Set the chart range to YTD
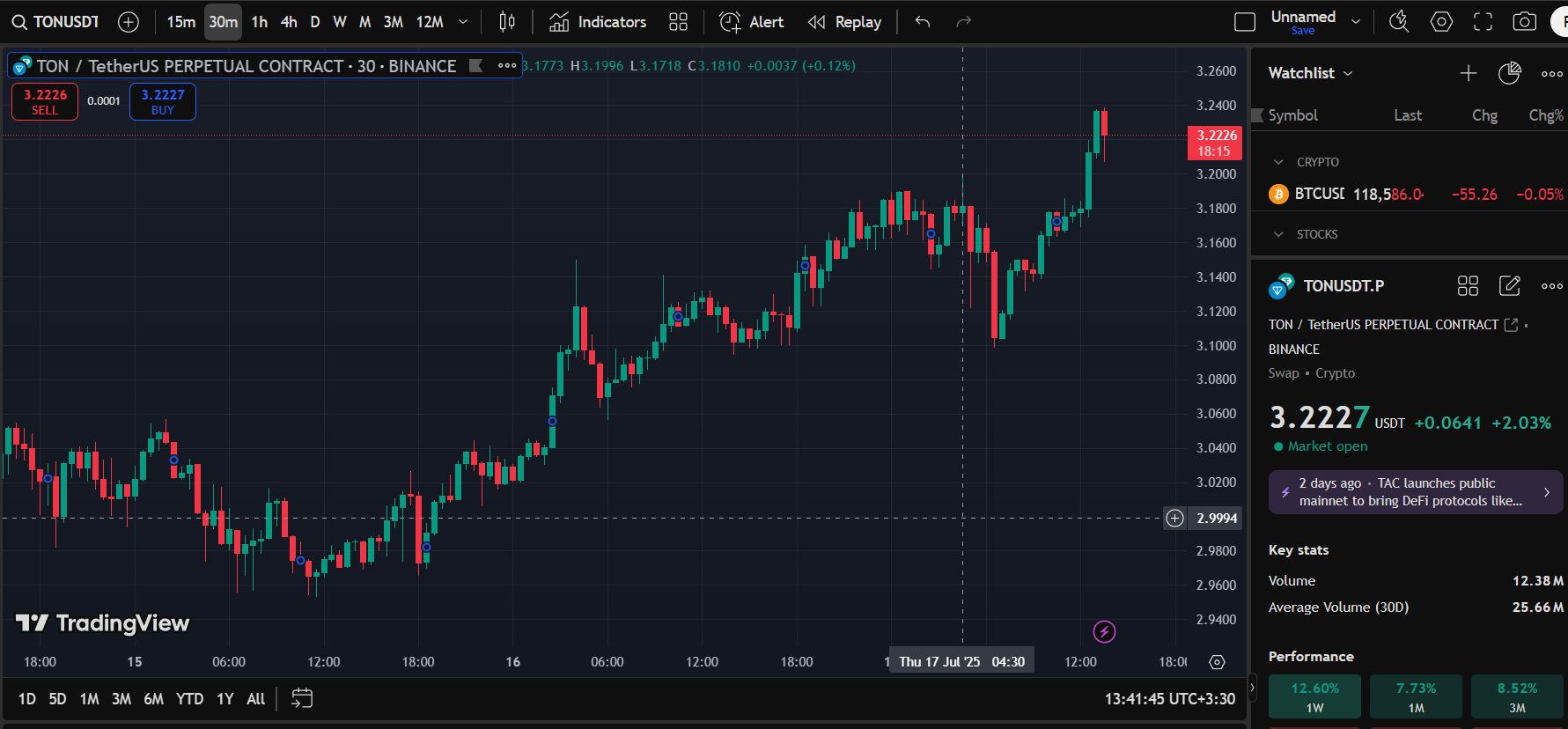 (189, 699)
